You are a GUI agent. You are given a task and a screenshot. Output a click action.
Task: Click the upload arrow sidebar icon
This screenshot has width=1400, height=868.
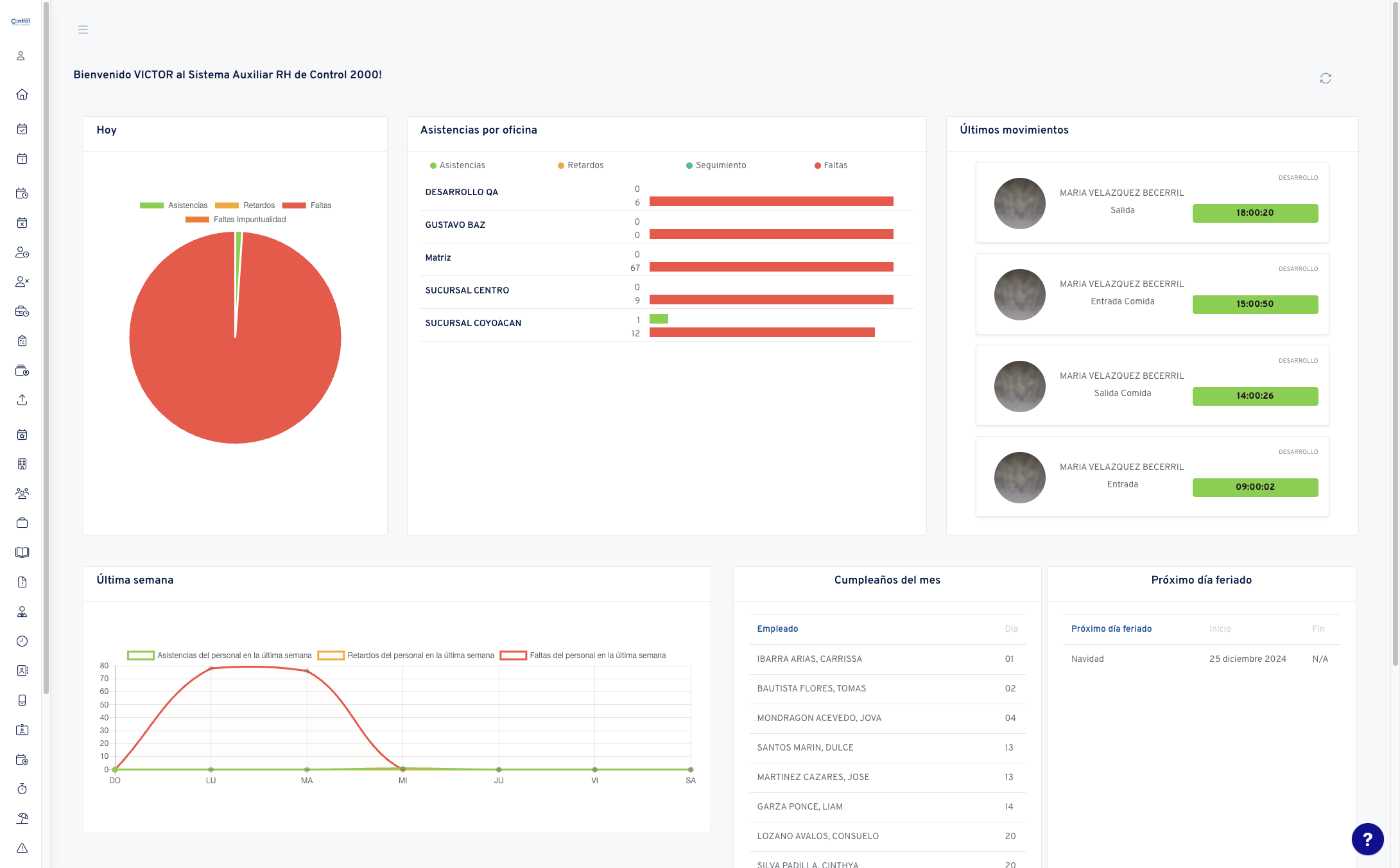click(x=22, y=400)
